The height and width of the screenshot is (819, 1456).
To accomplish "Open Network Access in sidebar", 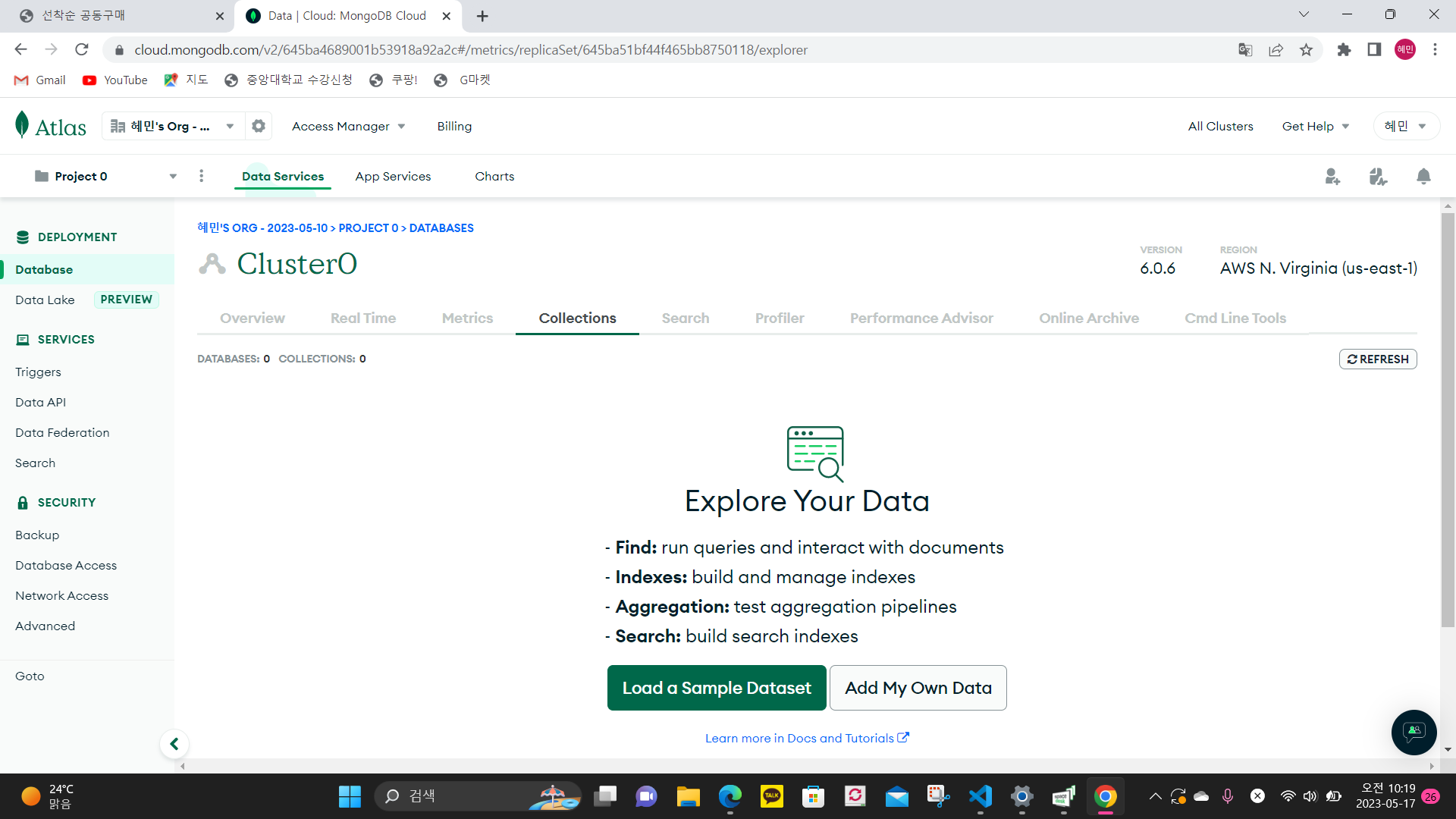I will point(61,596).
